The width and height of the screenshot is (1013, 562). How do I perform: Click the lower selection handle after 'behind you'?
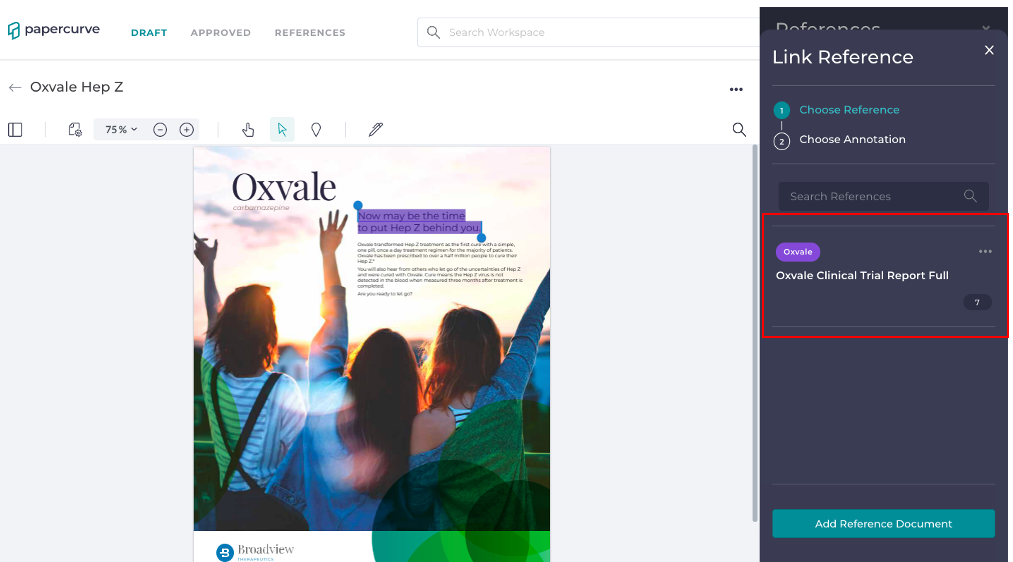[x=481, y=238]
